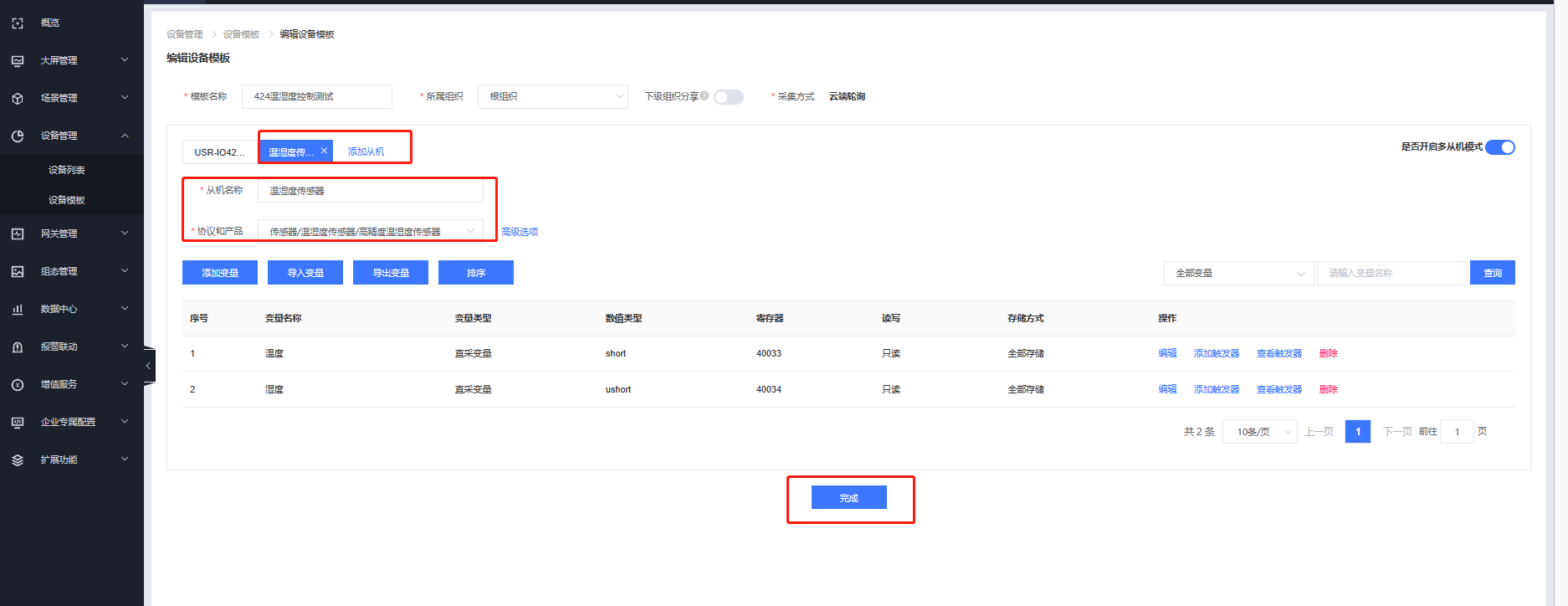Click the 网关管理 gateway icon
The image size is (1568, 606).
coord(18,234)
